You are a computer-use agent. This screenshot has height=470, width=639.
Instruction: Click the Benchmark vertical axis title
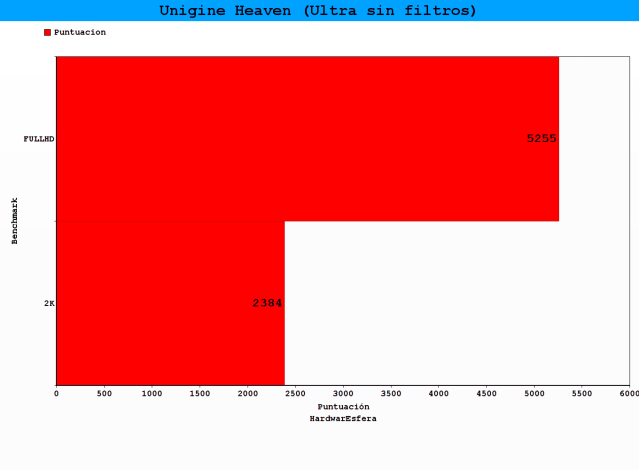(14, 221)
